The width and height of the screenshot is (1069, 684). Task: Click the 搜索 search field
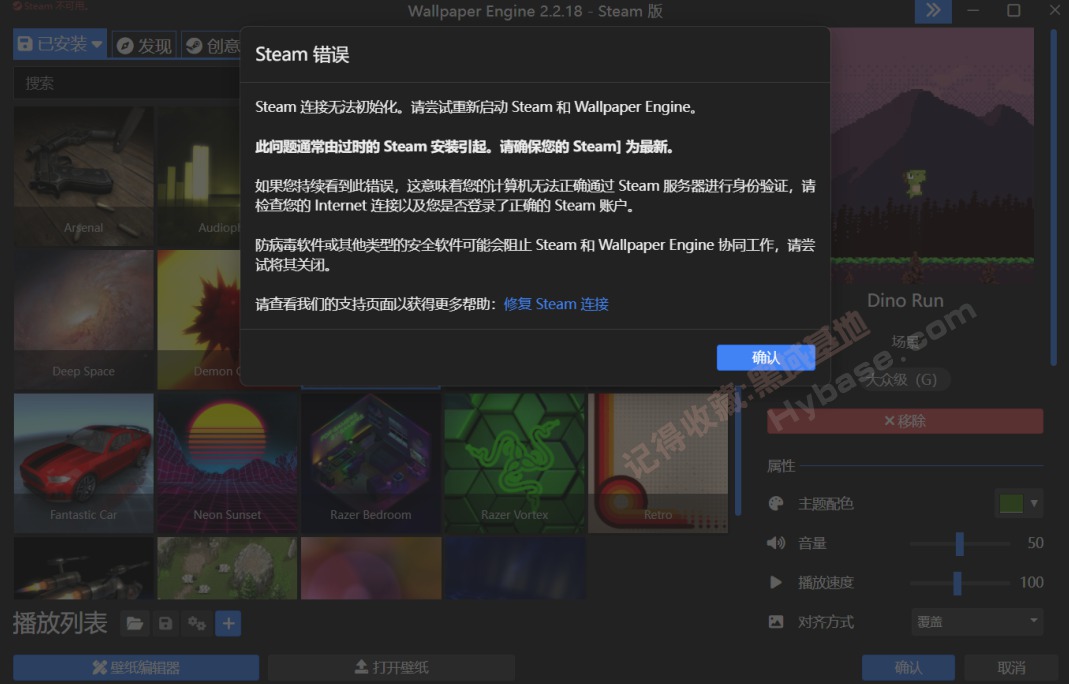click(x=127, y=83)
